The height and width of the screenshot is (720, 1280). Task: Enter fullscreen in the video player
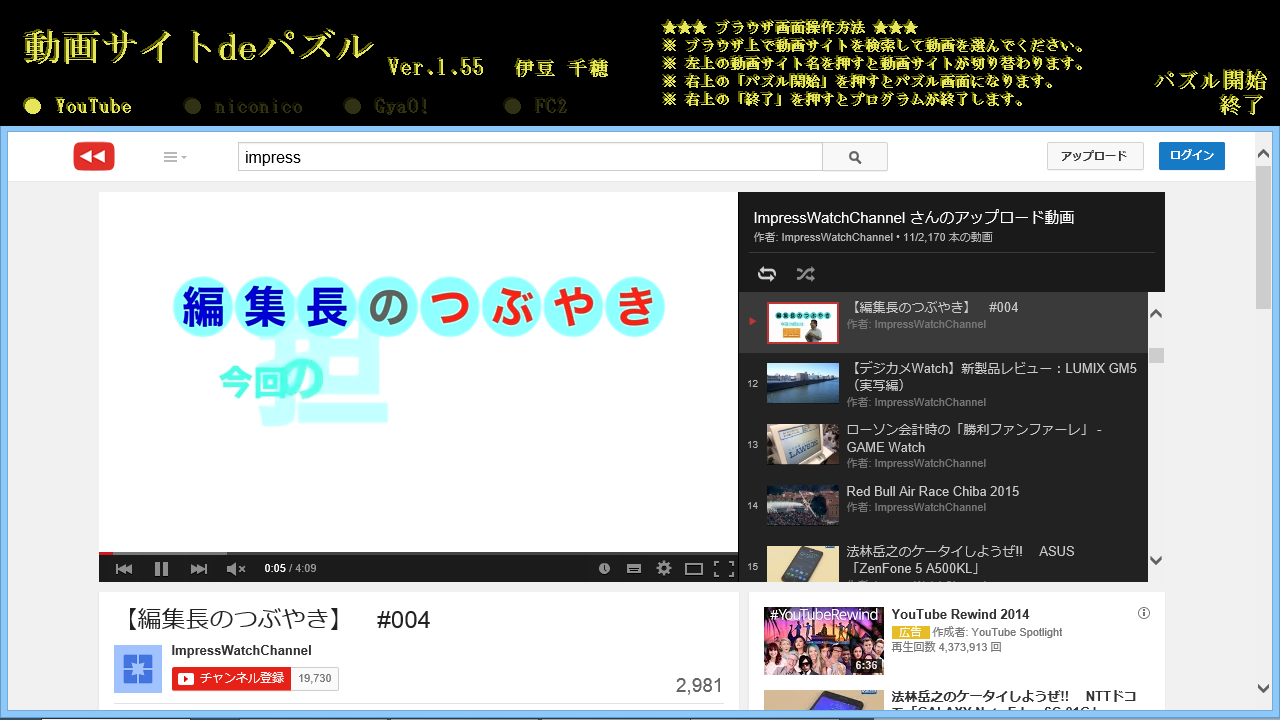722,568
